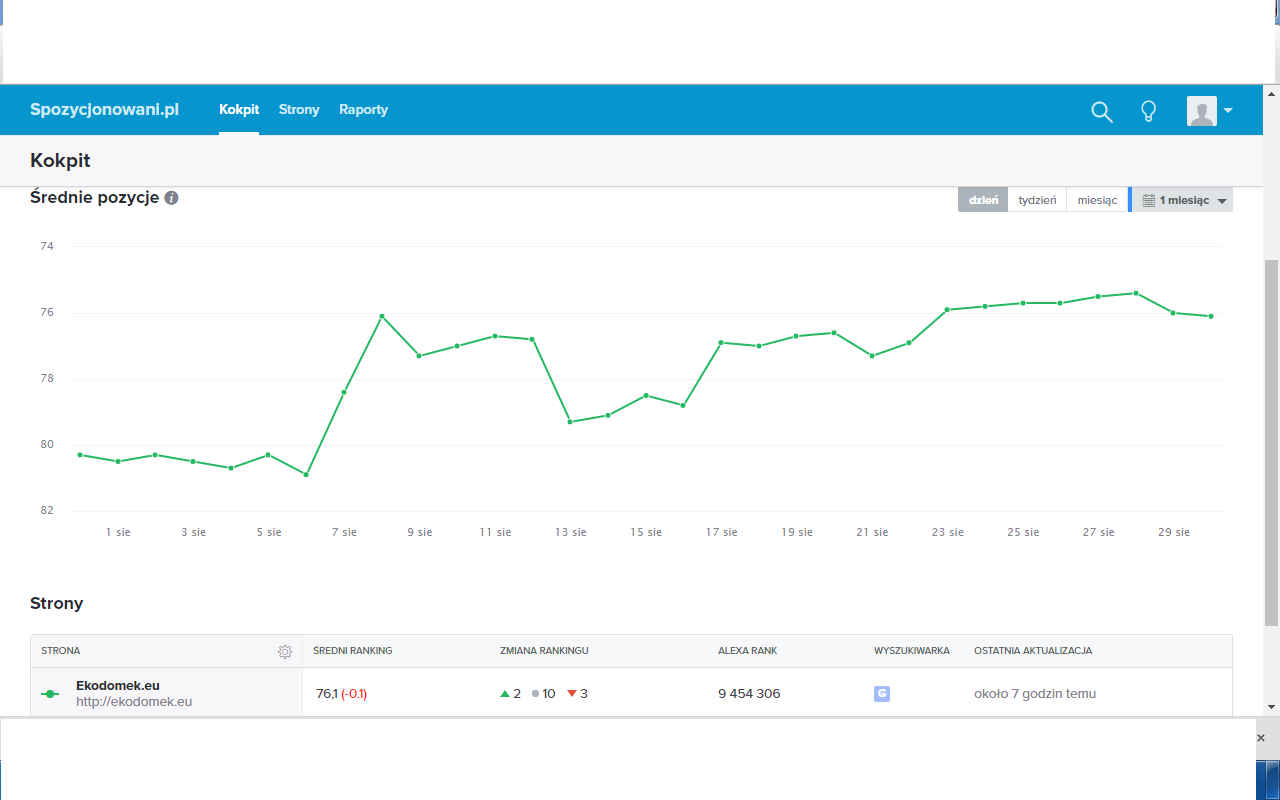This screenshot has height=800, width=1280.
Task: Click the chart data point above 8 sie
Action: pos(381,316)
